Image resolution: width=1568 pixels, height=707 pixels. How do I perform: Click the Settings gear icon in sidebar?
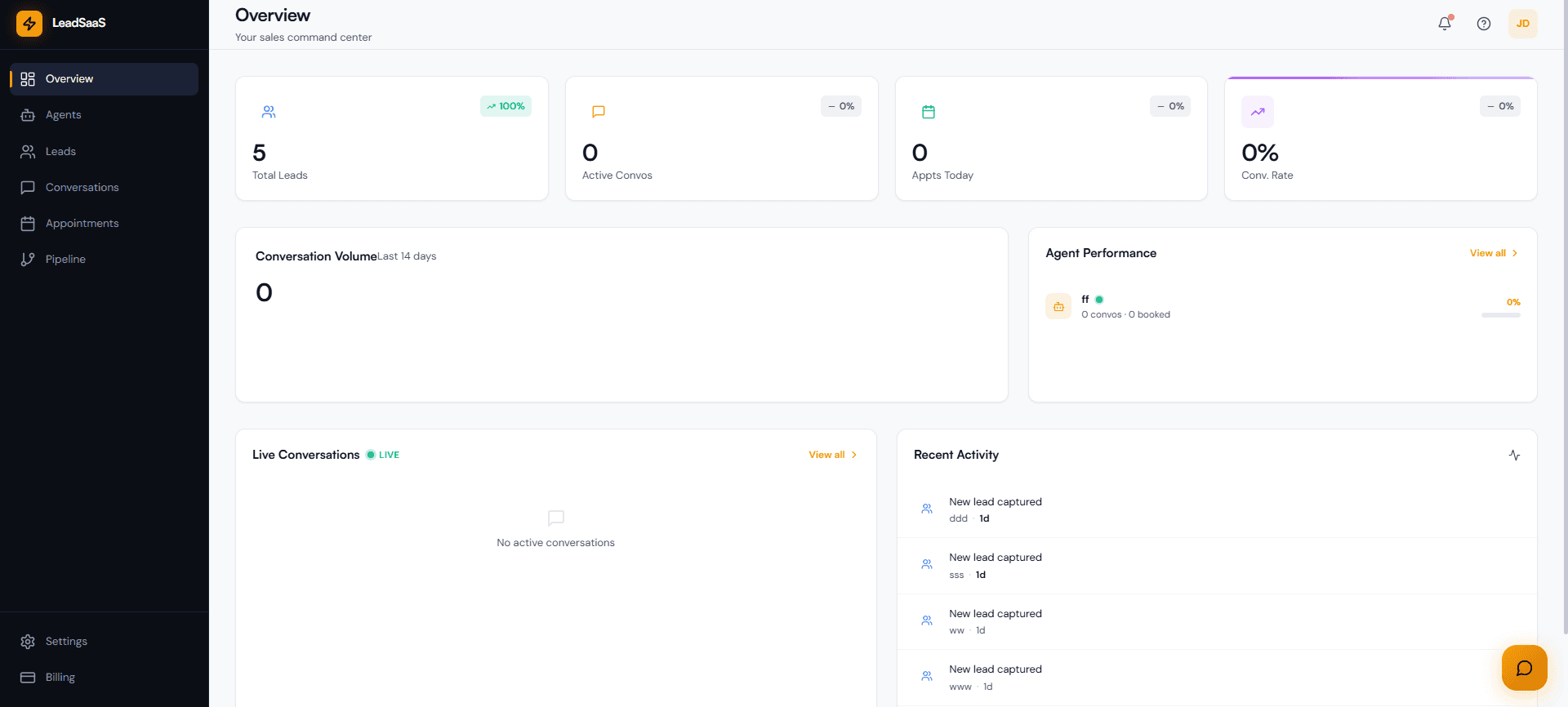pos(28,641)
